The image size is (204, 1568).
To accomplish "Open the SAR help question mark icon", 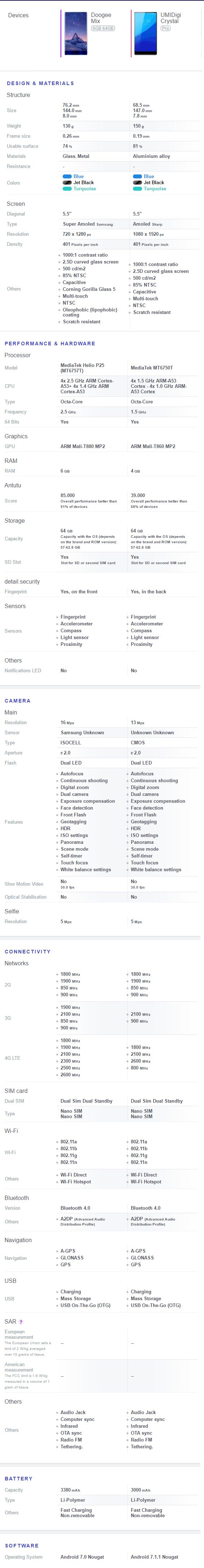I will coord(21,1322).
